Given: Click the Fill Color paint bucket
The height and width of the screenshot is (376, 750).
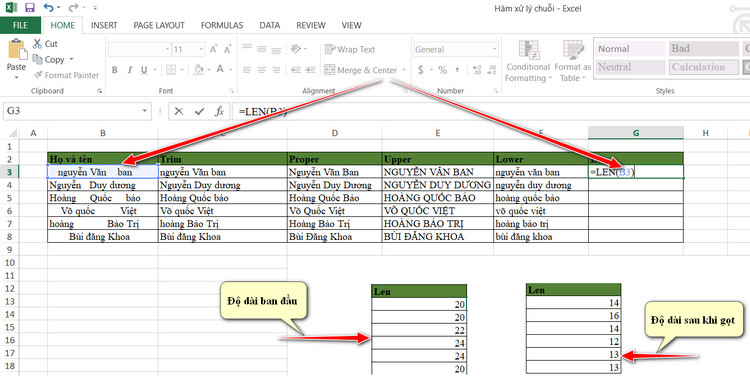Looking at the screenshot, I should (x=199, y=70).
